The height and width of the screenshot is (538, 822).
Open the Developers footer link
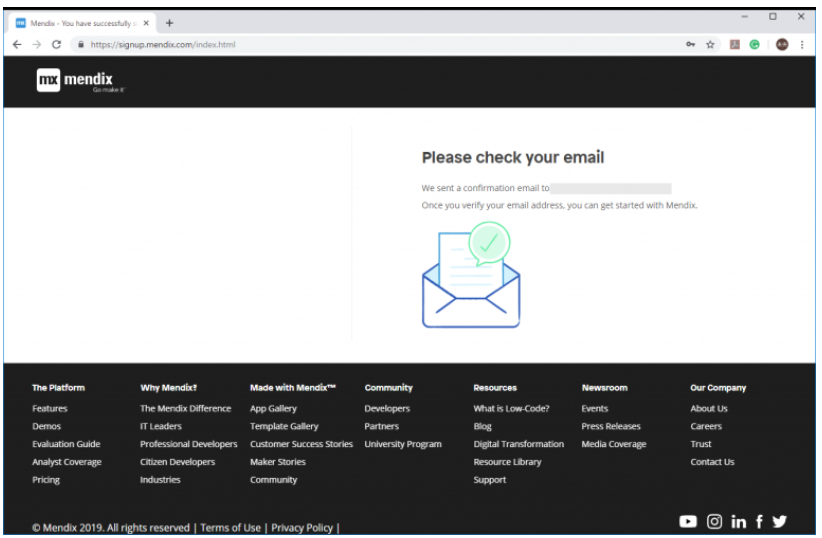click(x=387, y=408)
